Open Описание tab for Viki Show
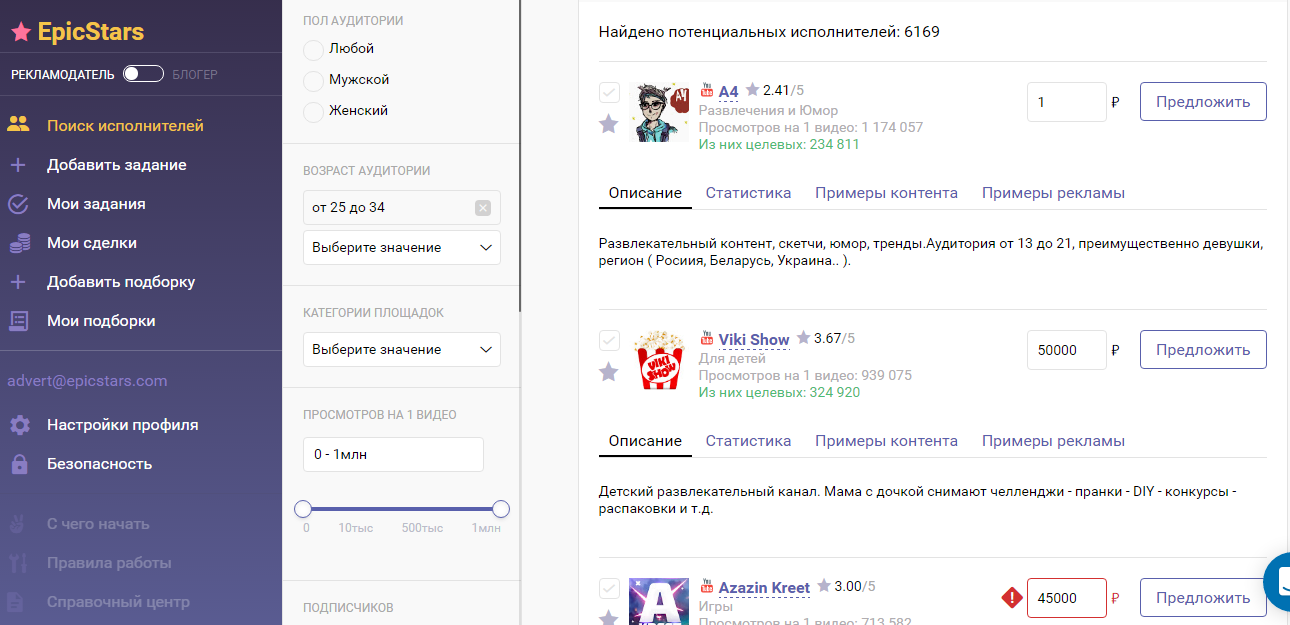 pyautogui.click(x=645, y=441)
